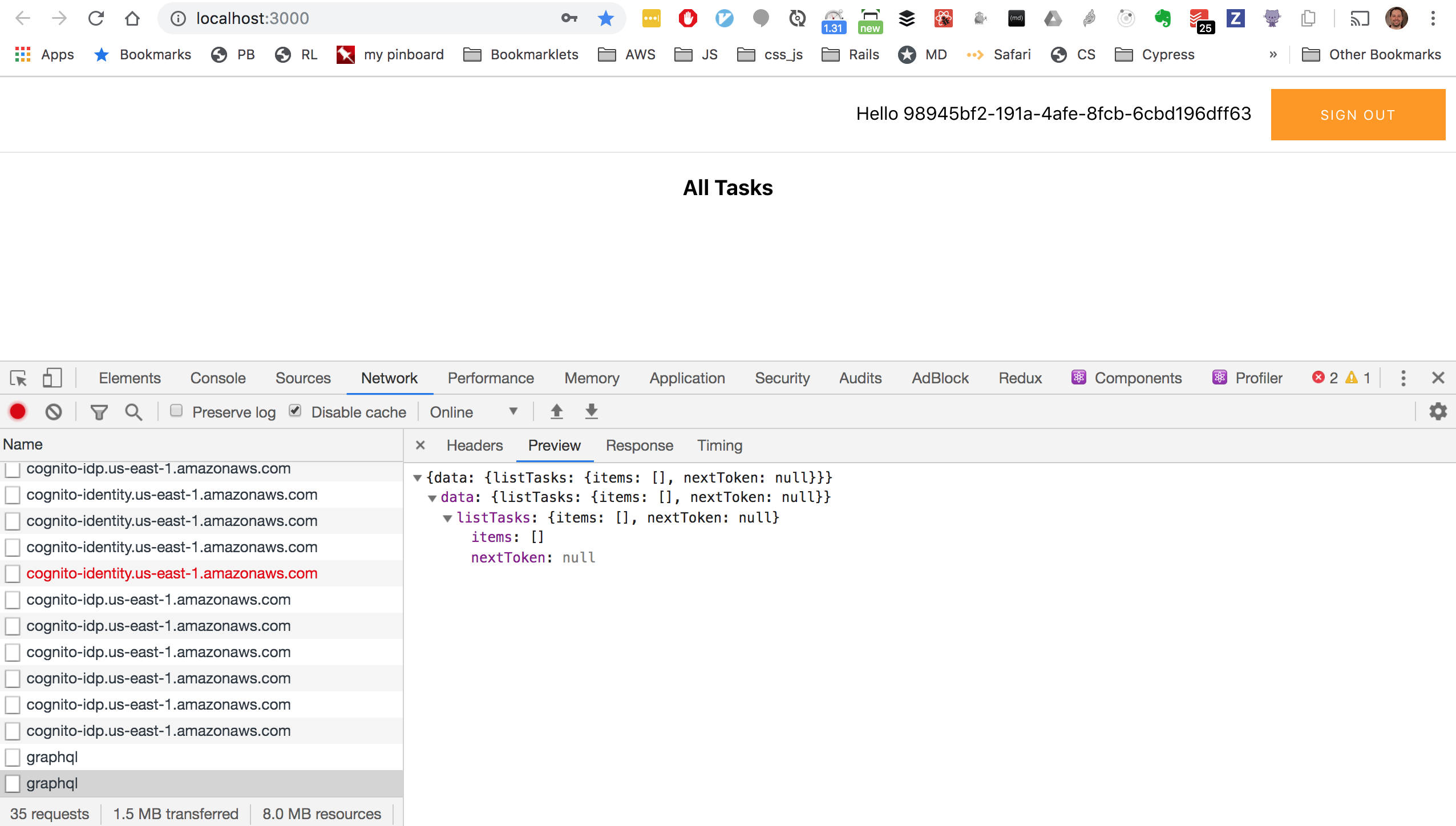Uncheck the Disable cache checkbox
The height and width of the screenshot is (826, 1456).
click(296, 411)
